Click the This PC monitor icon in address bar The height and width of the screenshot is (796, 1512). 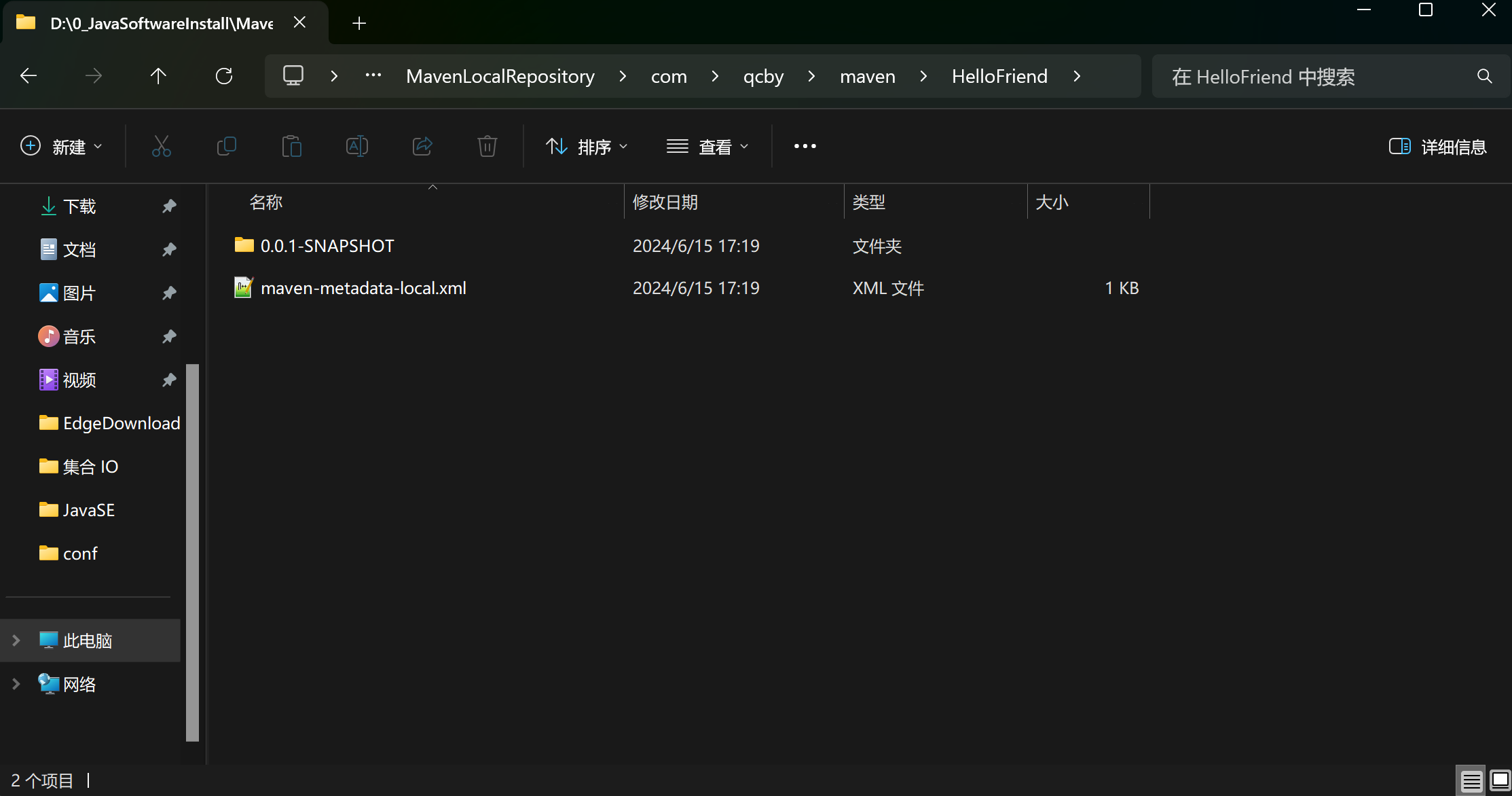pyautogui.click(x=293, y=75)
